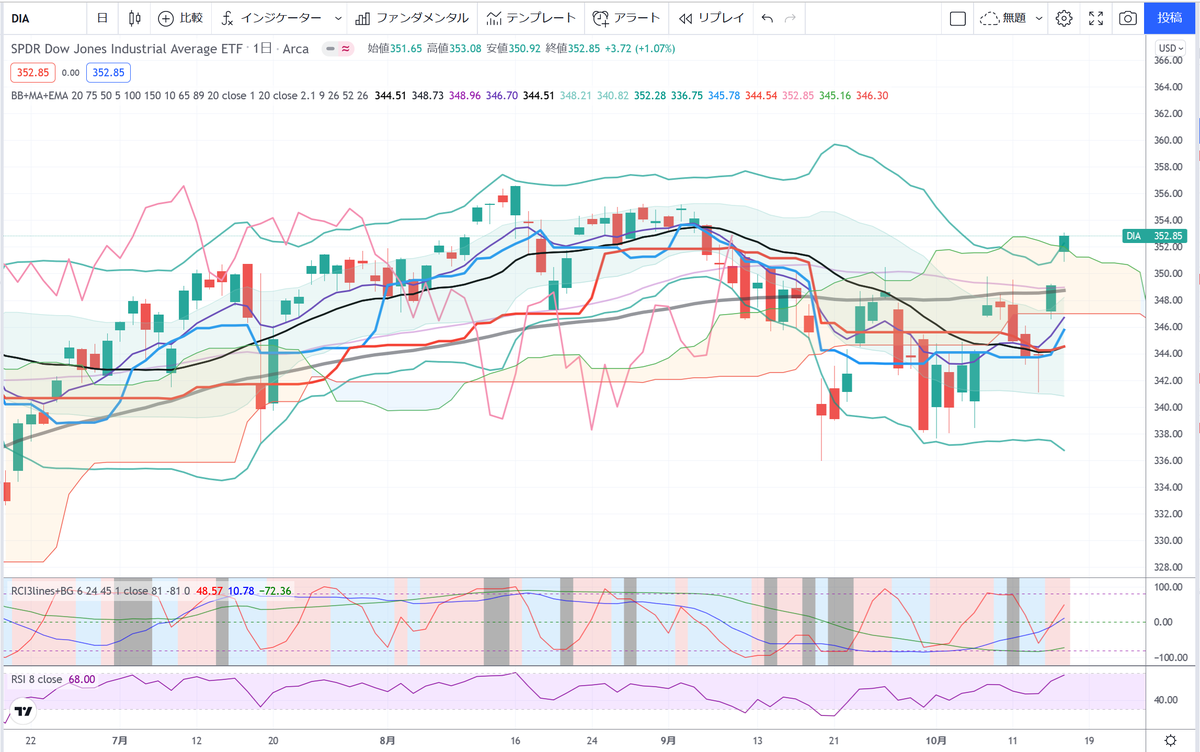The width and height of the screenshot is (1200, 752).
Task: Open the USD currency dropdown
Action: [x=1169, y=48]
